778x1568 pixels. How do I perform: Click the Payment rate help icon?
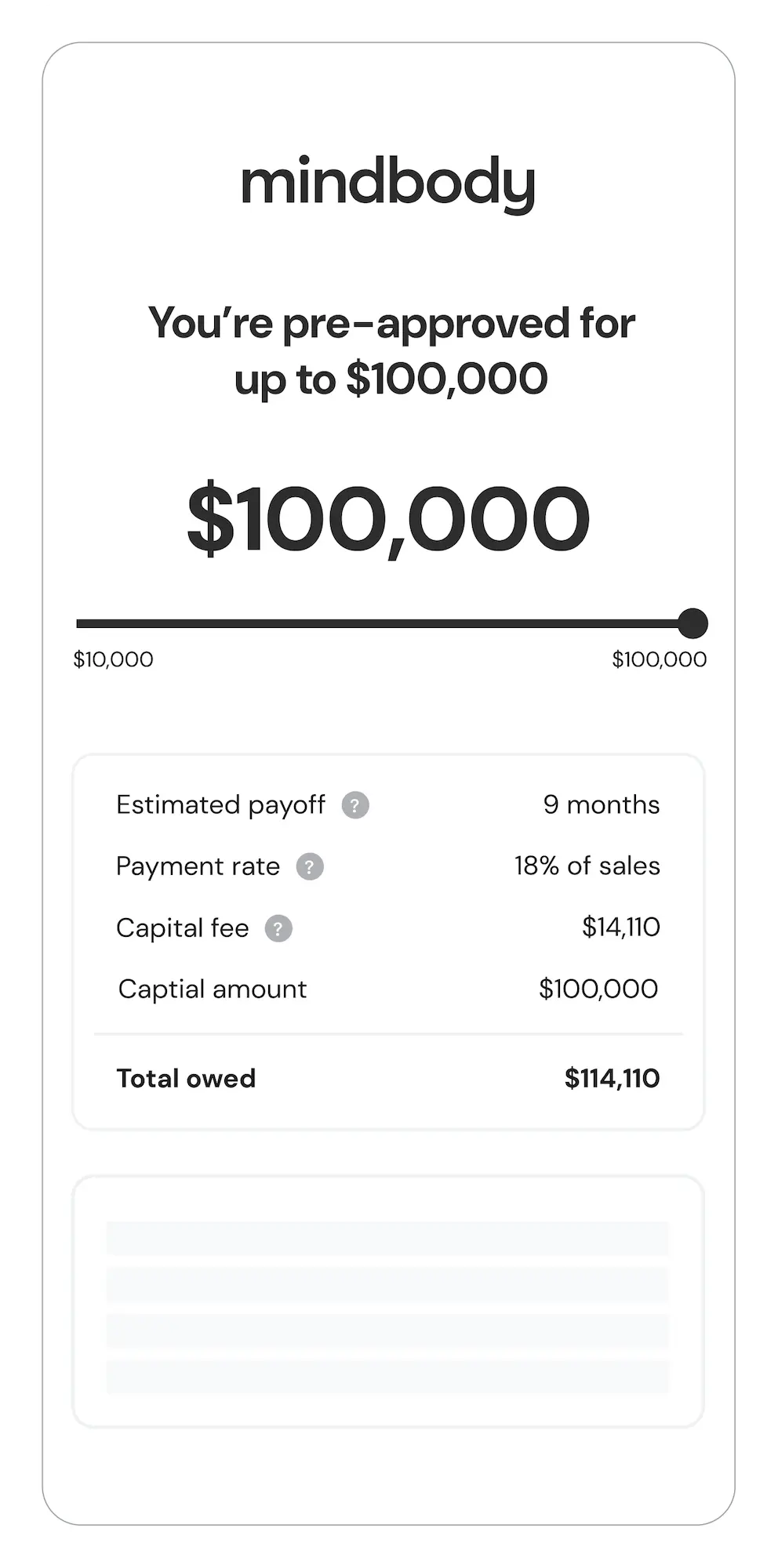[x=310, y=866]
